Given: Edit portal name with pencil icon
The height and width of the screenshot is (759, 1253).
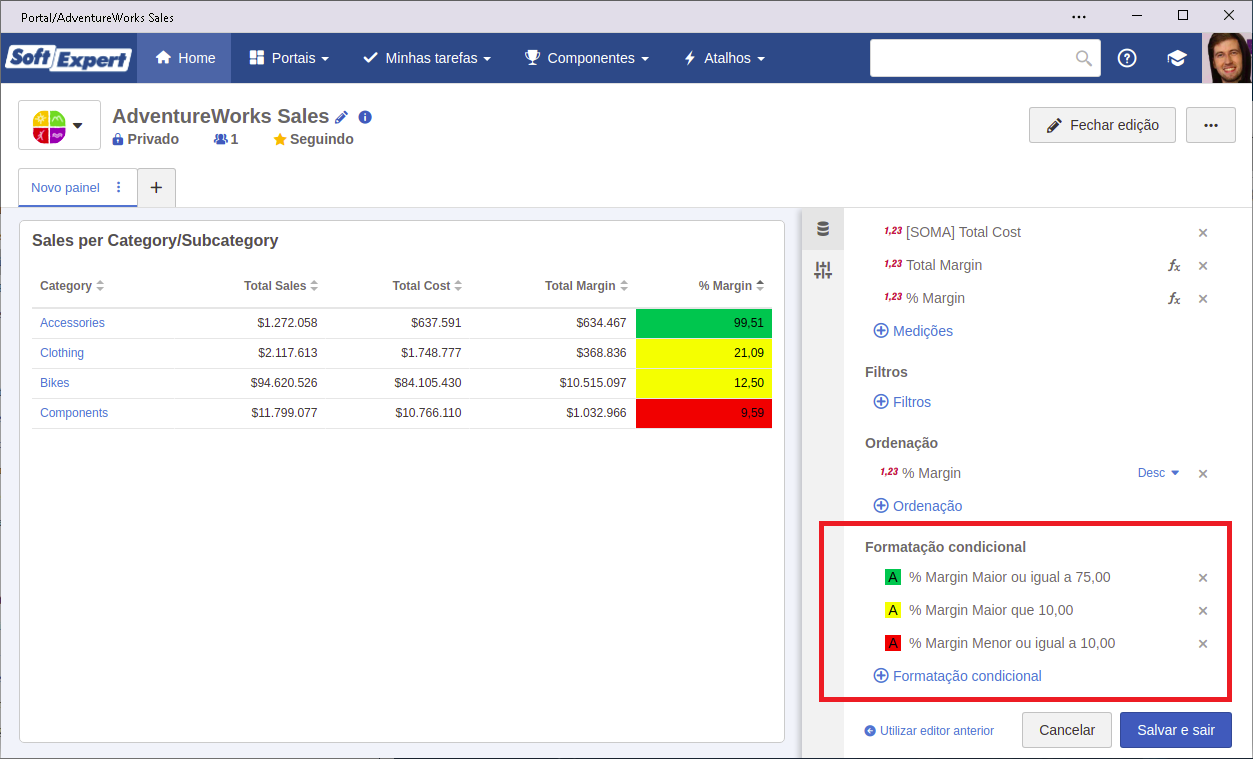Looking at the screenshot, I should pos(342,117).
